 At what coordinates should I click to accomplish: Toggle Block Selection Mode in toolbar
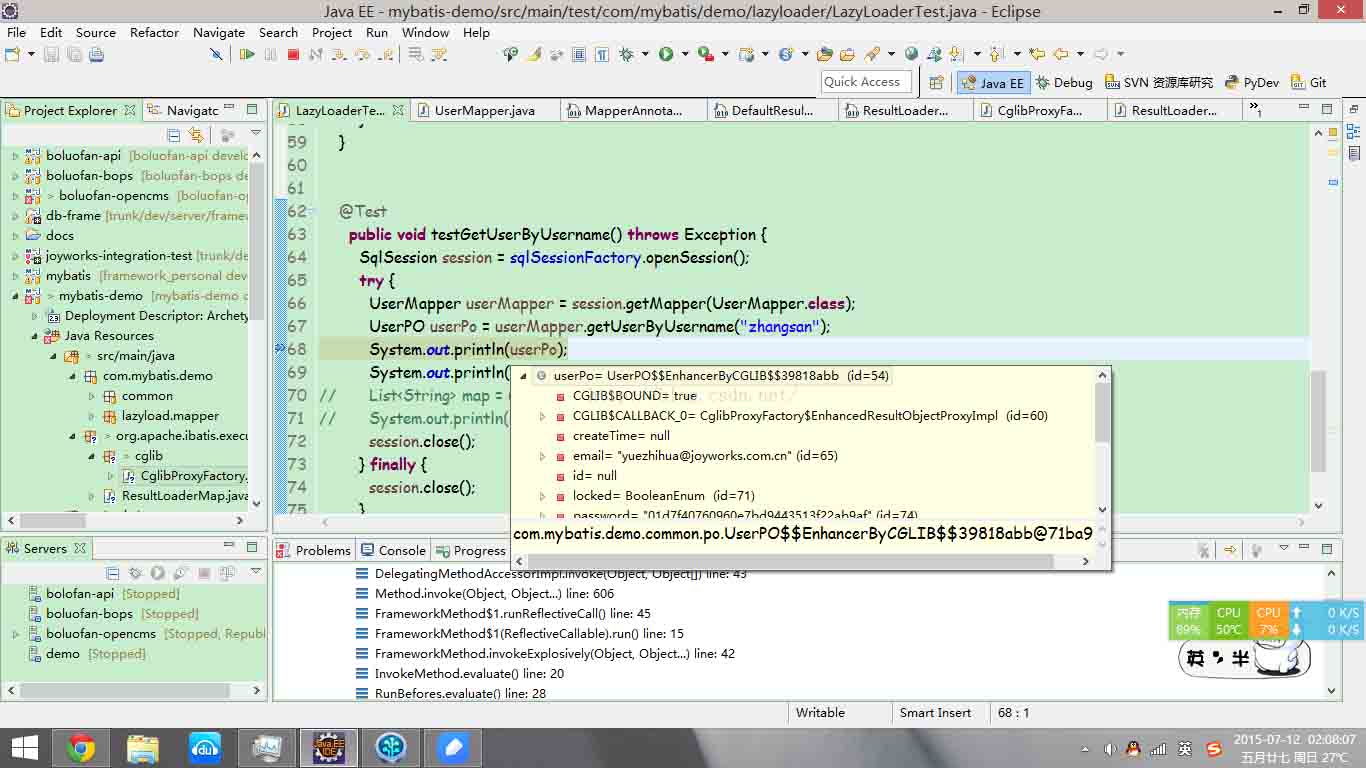pos(578,54)
